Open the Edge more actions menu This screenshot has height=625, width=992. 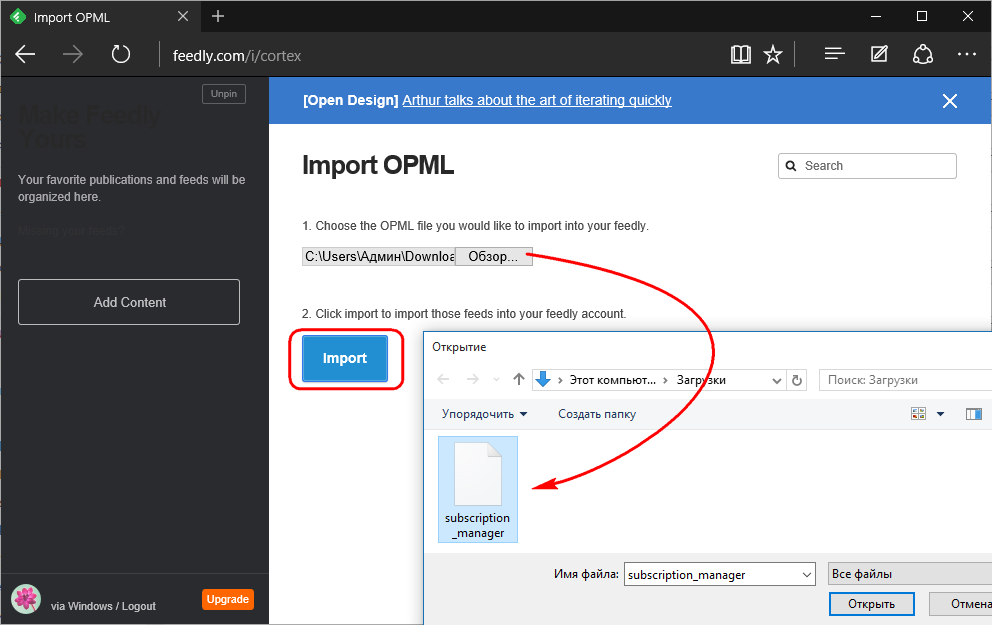(x=967, y=54)
